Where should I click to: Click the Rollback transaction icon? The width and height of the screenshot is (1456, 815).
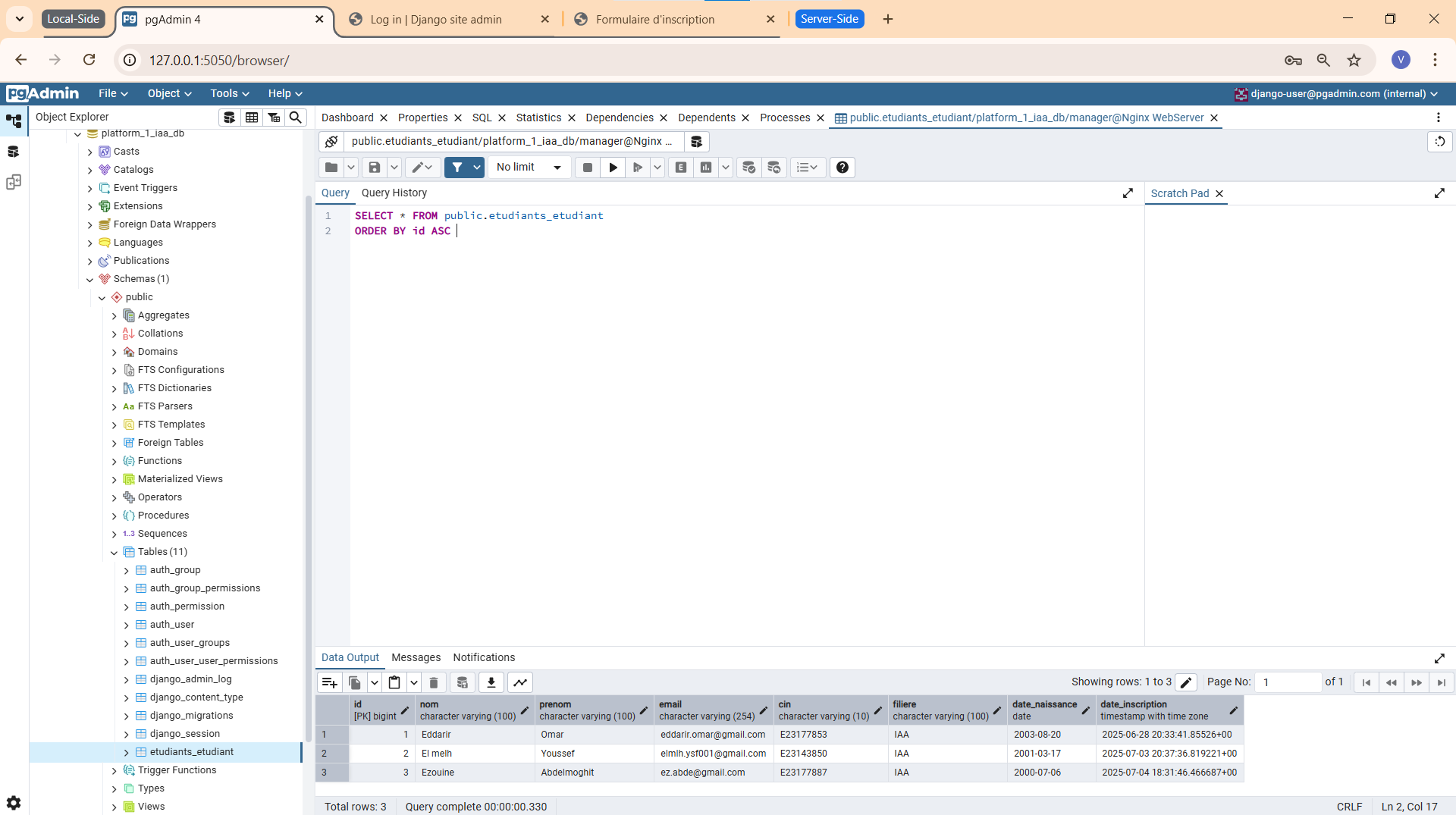pos(773,168)
